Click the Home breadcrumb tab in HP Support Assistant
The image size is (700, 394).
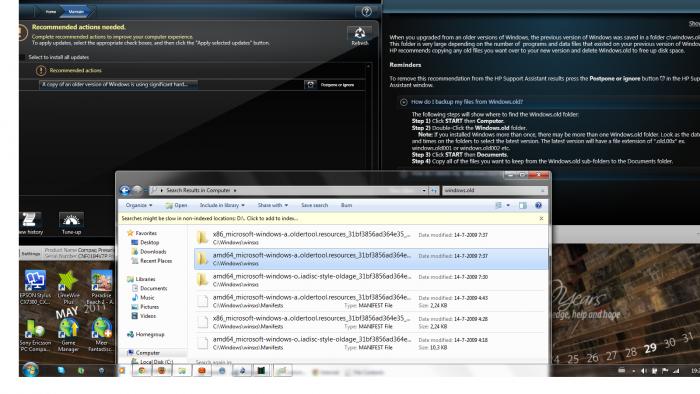click(51, 12)
